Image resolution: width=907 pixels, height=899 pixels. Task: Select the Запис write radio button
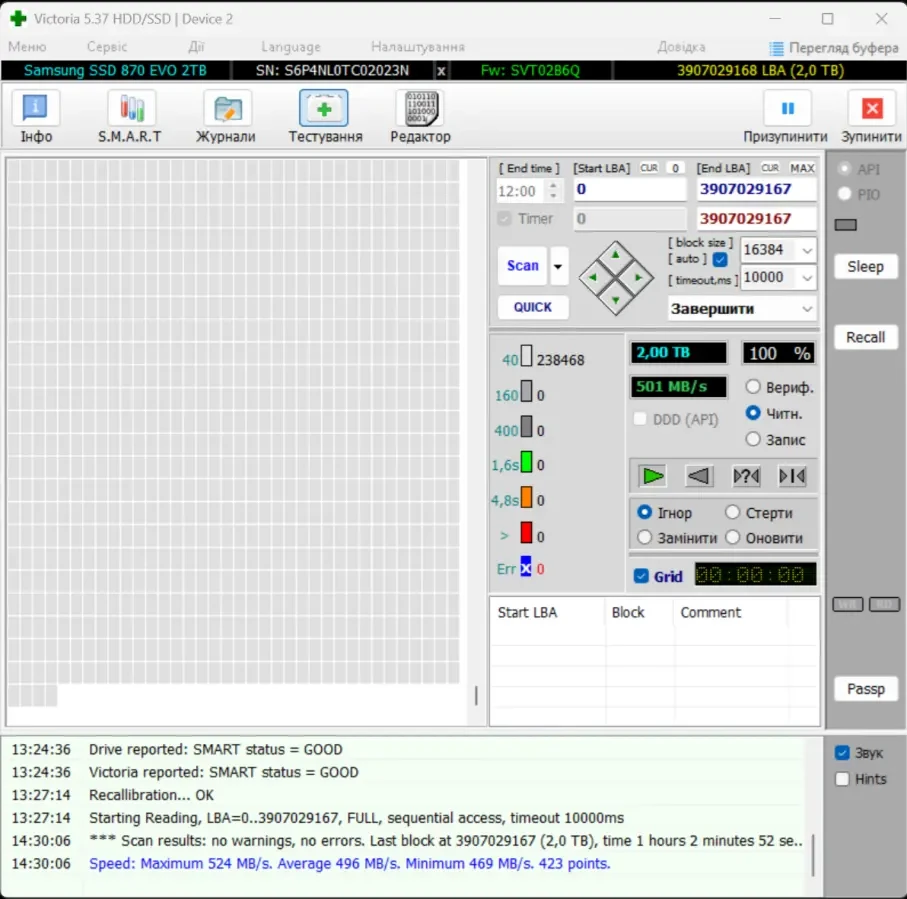click(753, 439)
